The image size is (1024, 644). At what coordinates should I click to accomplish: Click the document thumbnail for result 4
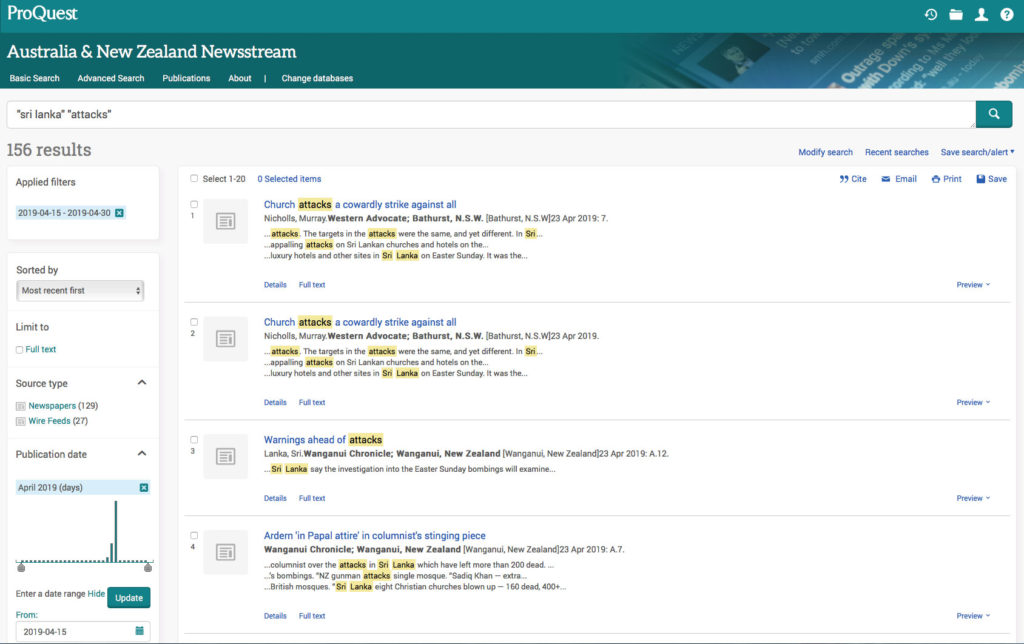click(225, 553)
